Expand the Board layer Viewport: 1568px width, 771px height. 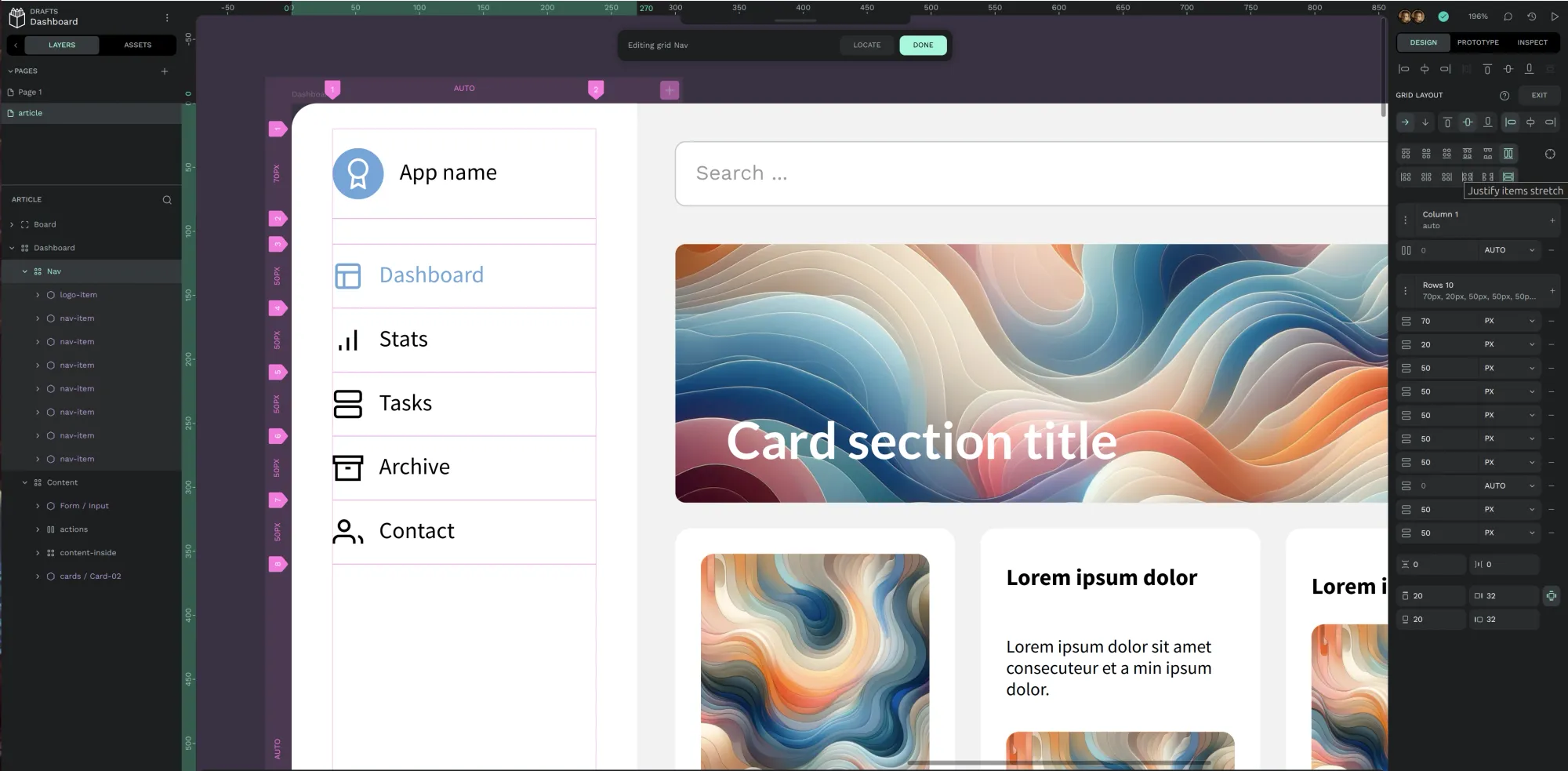pos(12,224)
